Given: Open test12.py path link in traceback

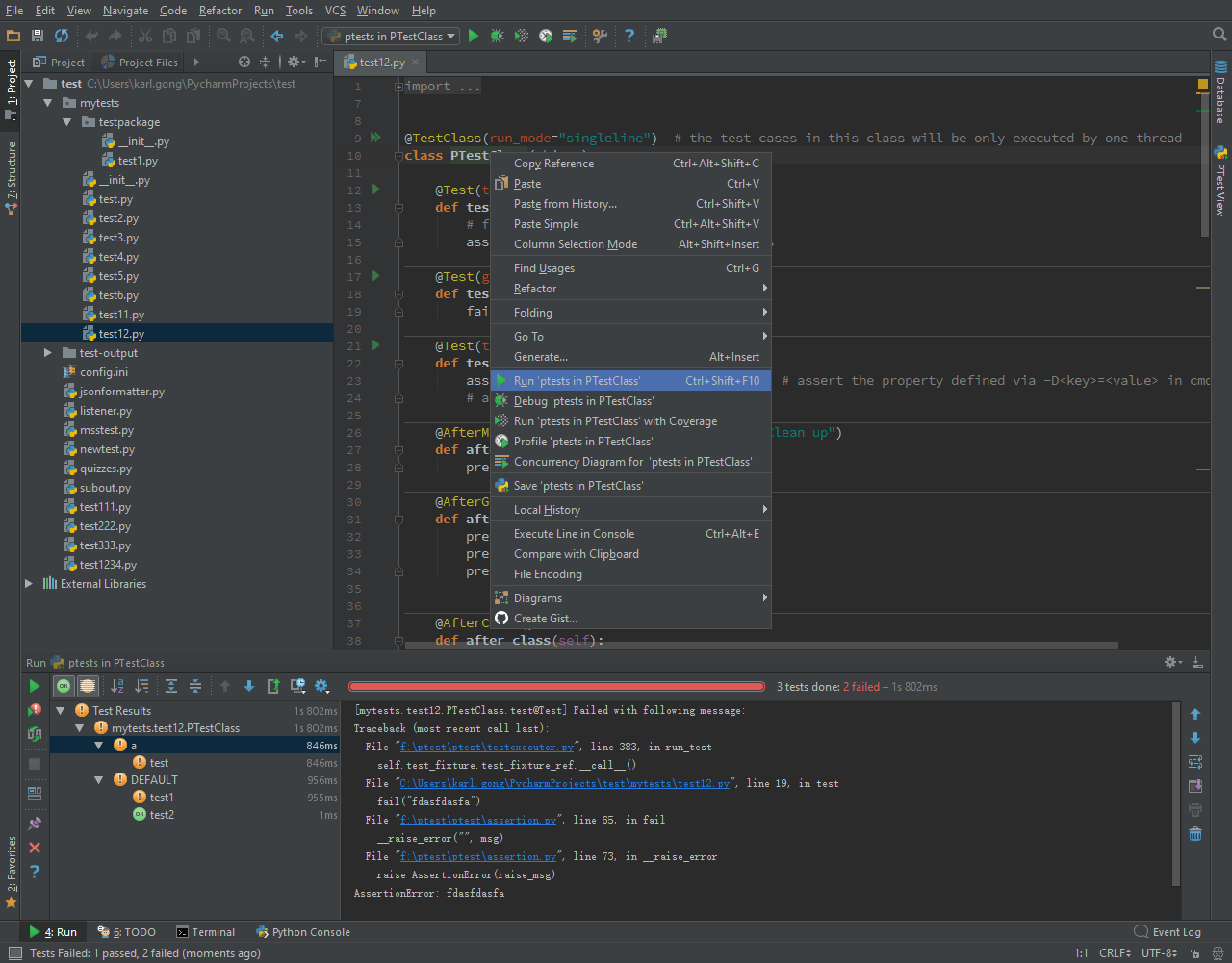Looking at the screenshot, I should [x=565, y=783].
